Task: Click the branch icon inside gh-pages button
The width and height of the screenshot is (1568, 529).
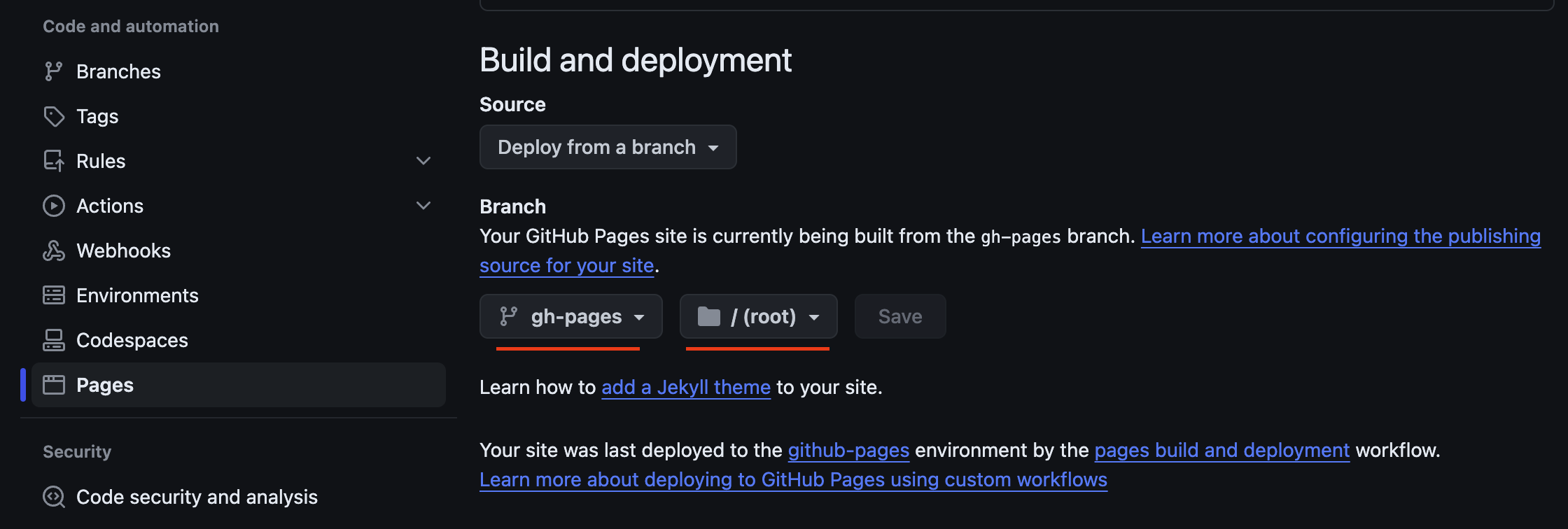Action: 509,316
